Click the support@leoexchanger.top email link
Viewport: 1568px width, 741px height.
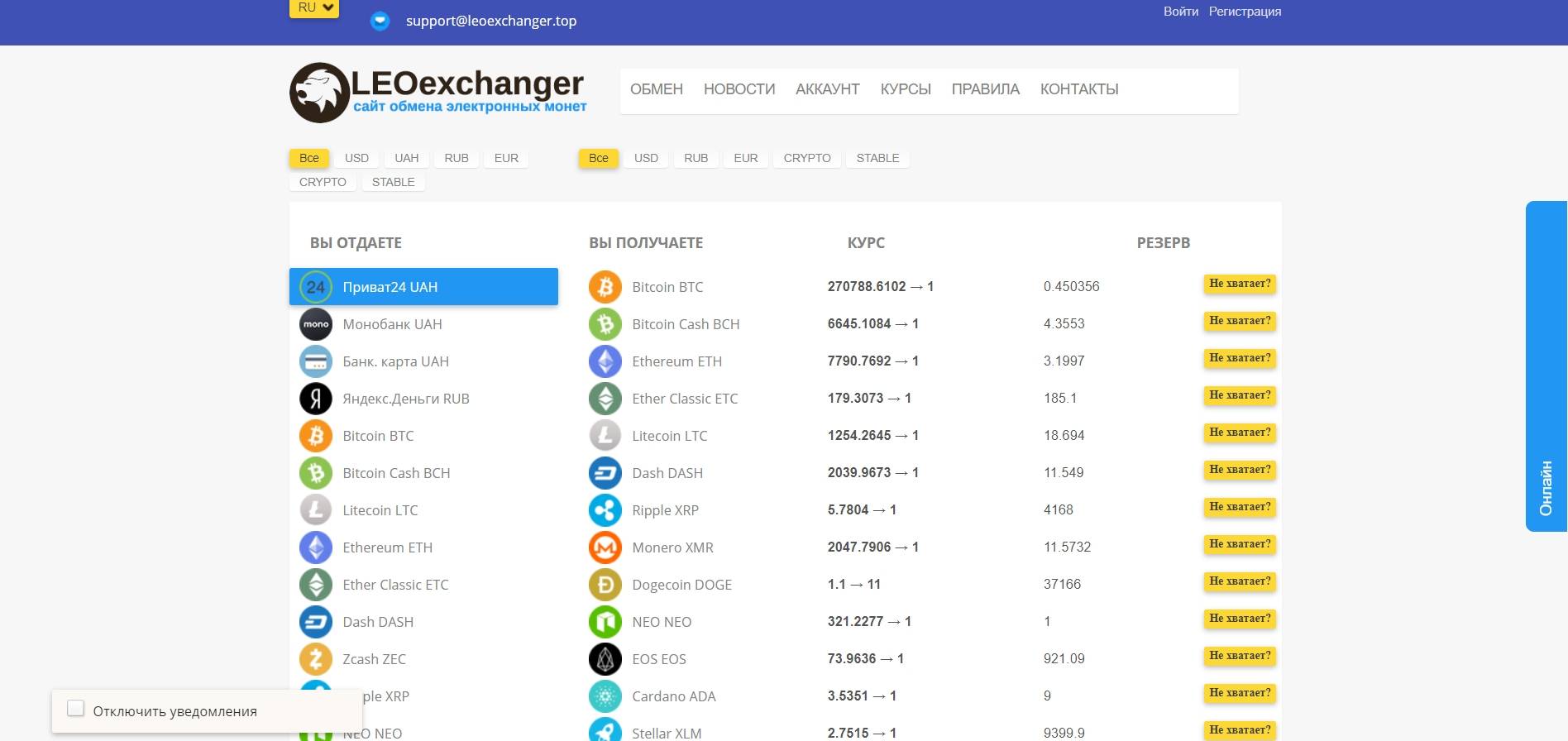491,21
